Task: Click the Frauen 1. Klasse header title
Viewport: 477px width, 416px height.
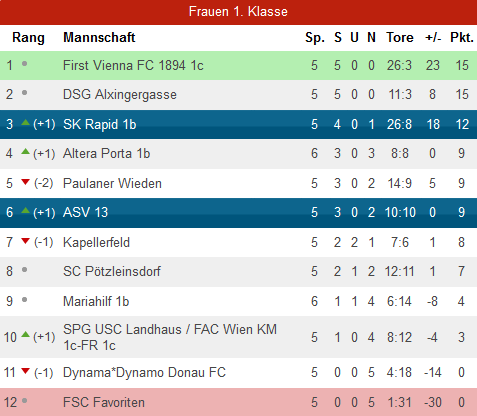Action: pos(238,12)
